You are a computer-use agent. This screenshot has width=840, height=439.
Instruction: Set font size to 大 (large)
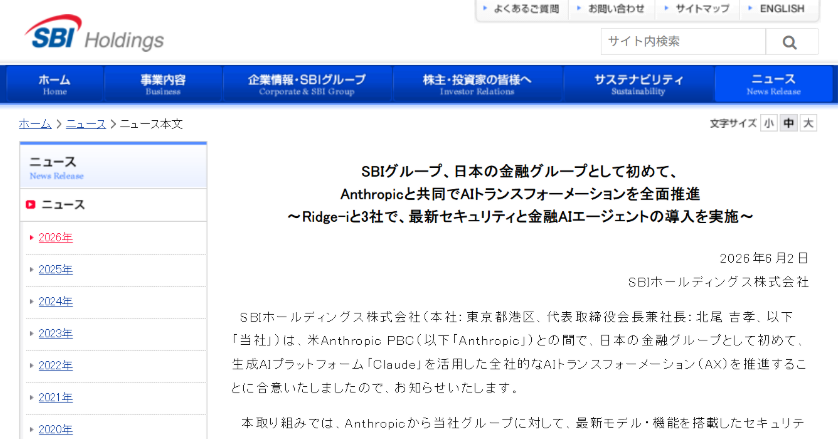[x=808, y=123]
